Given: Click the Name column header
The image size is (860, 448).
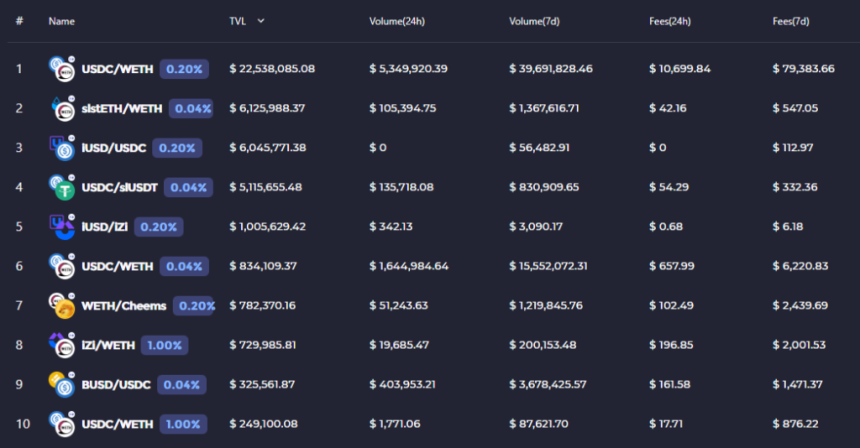Looking at the screenshot, I should (x=61, y=21).
